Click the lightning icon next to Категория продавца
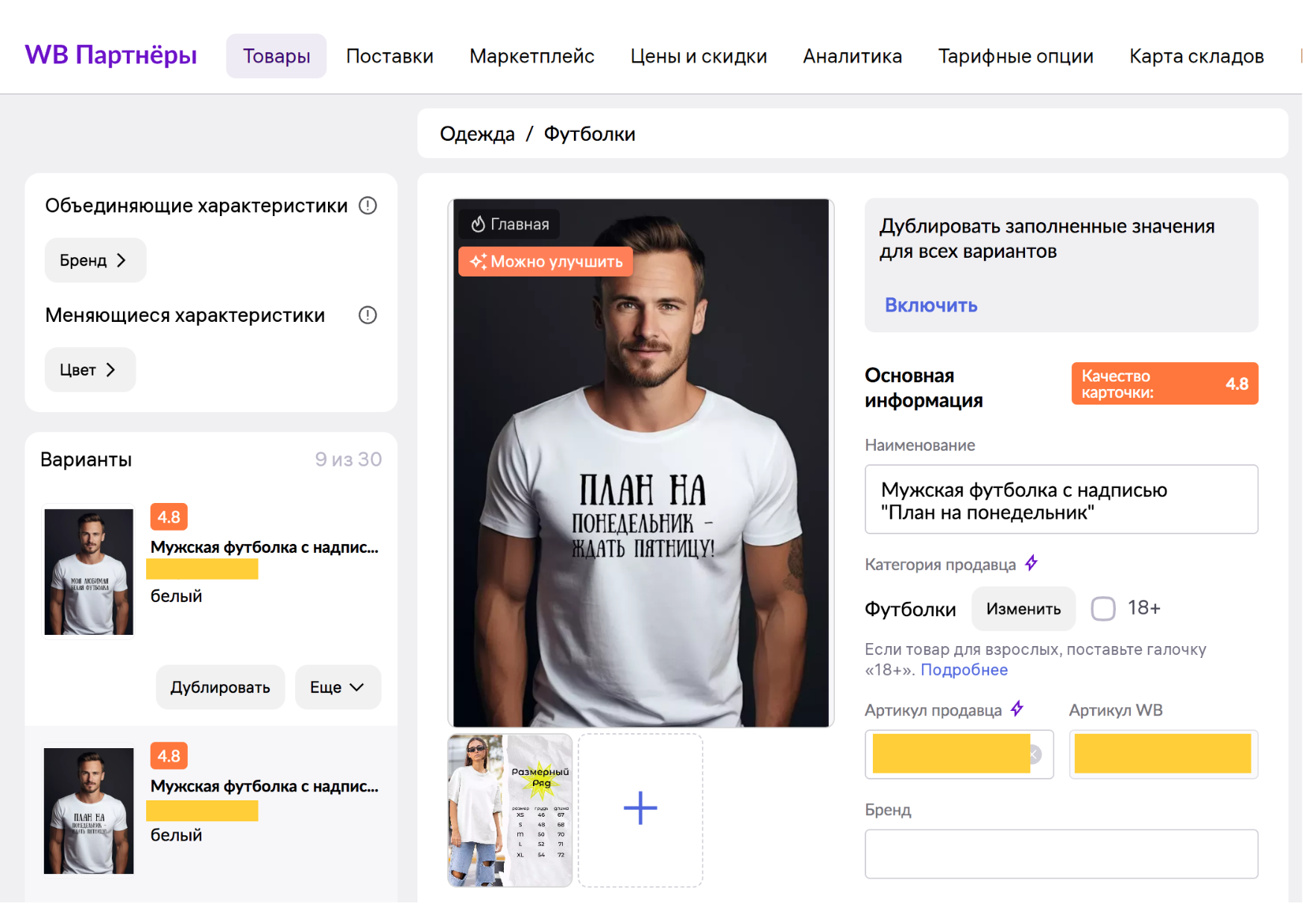 pyautogui.click(x=1032, y=564)
